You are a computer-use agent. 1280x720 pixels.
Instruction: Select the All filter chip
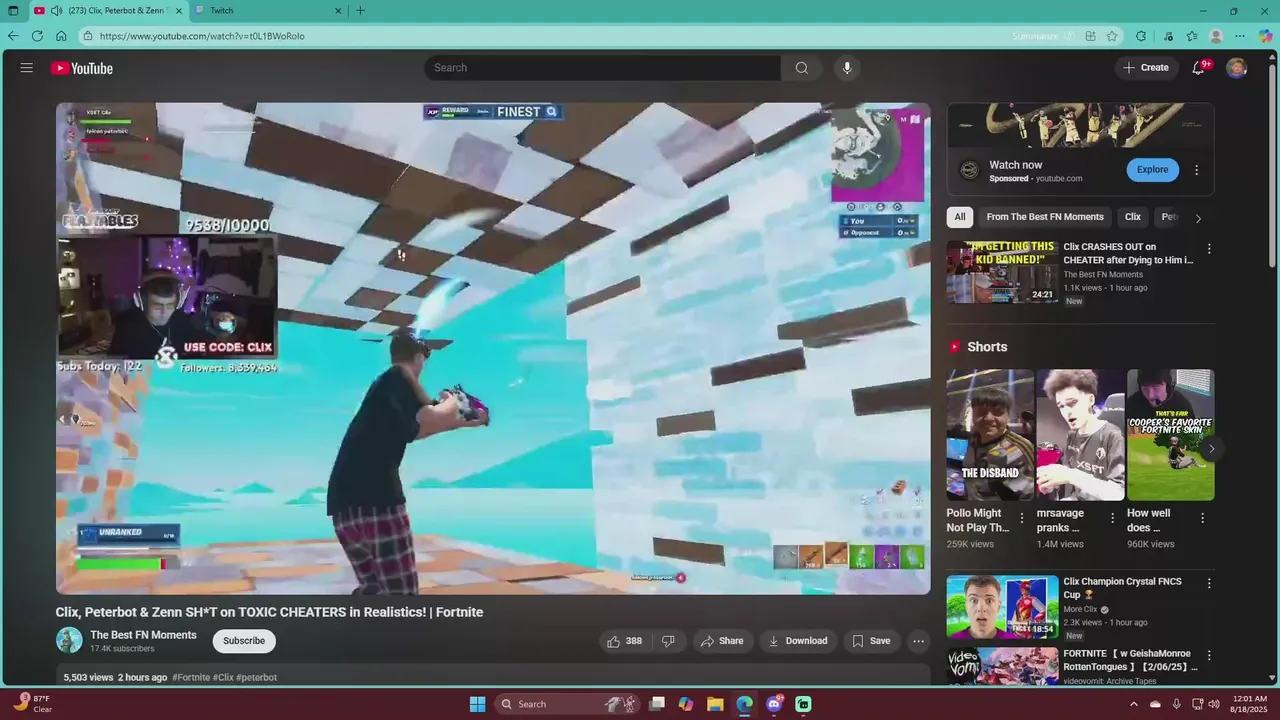coord(960,217)
